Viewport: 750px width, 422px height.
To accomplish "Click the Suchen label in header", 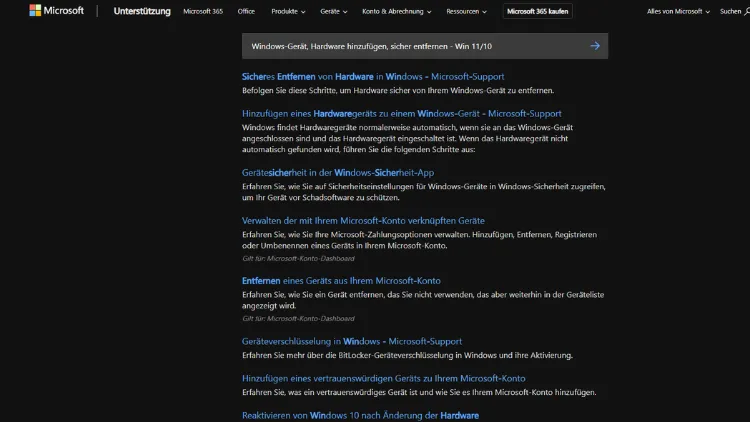I will [x=730, y=11].
